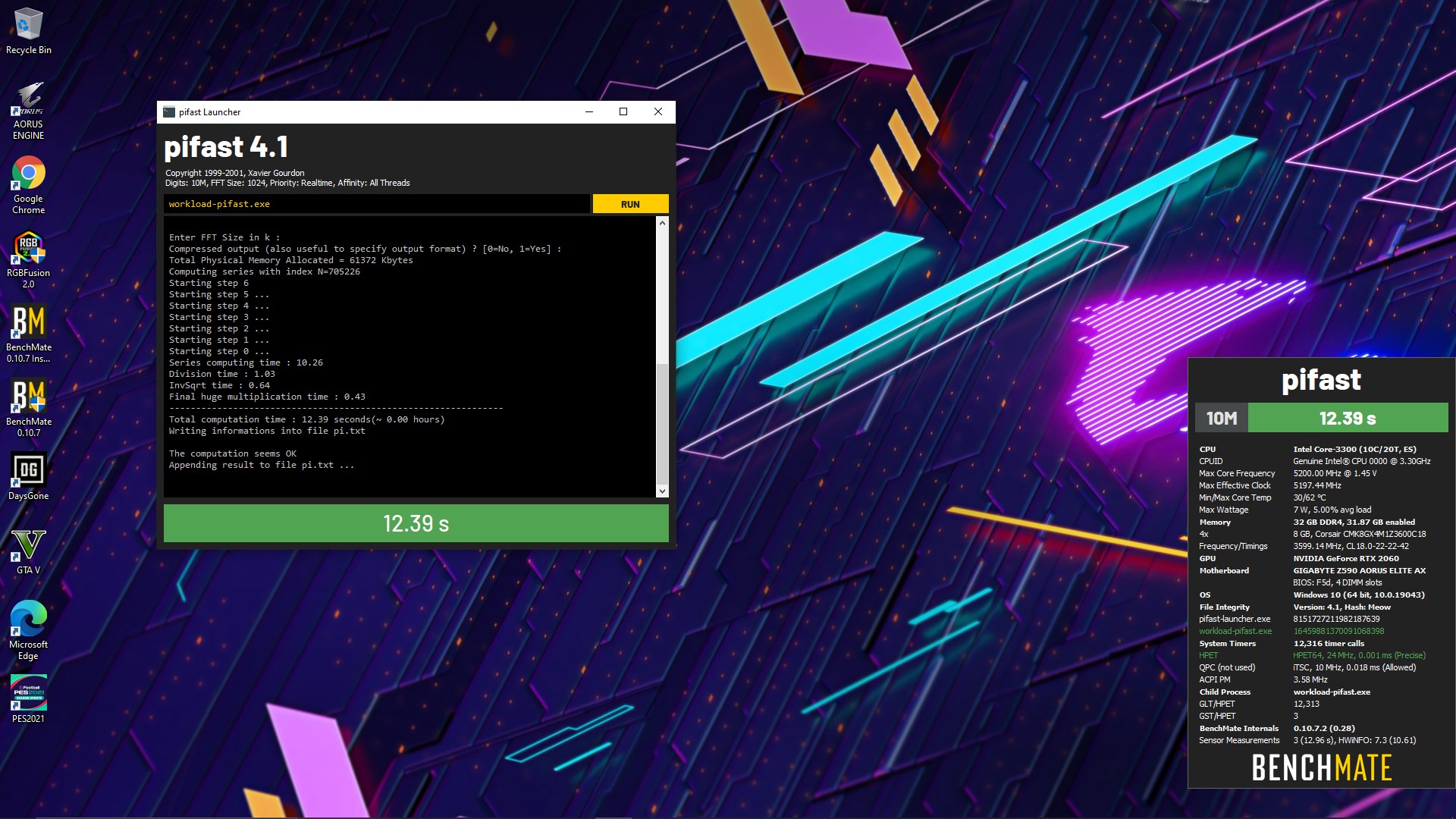1456x819 pixels.
Task: Click '5200.00 MHz @ 1.45 V' frequency value
Action: 1335,473
